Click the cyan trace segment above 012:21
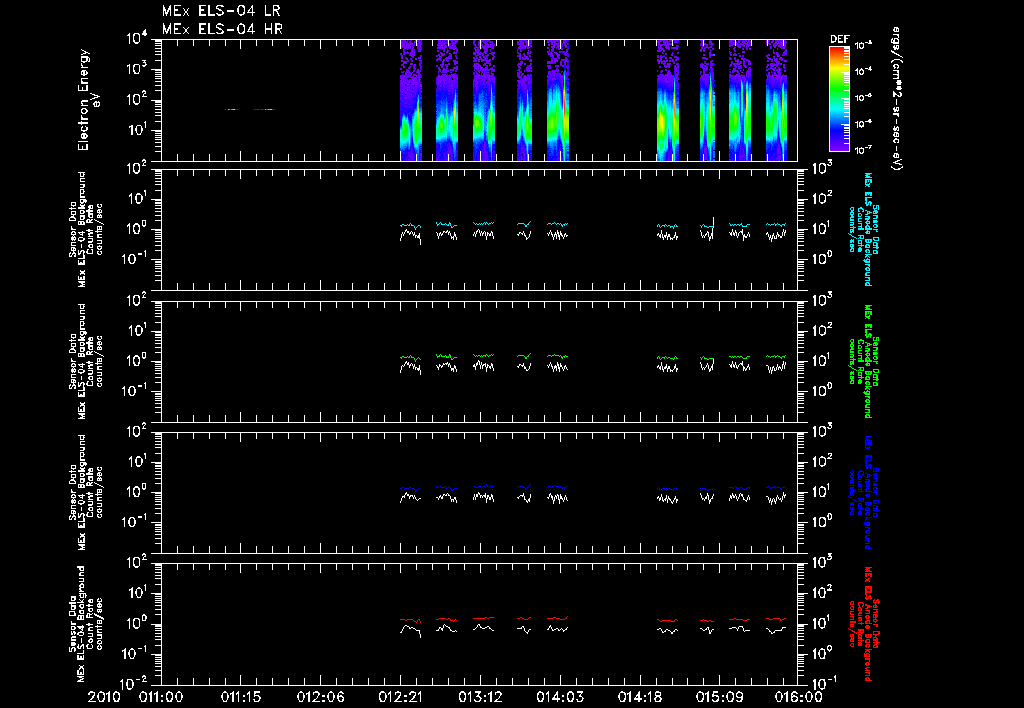Screen dimensions: 1024x708 [411, 225]
